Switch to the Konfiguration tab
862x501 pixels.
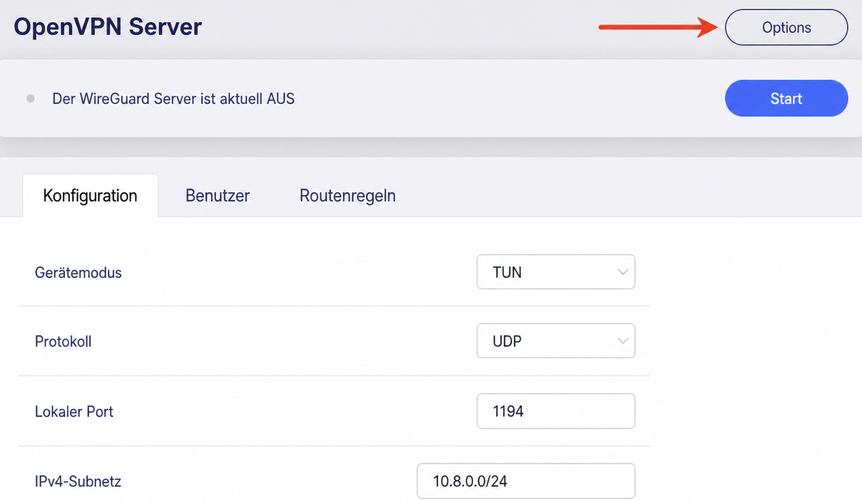90,196
